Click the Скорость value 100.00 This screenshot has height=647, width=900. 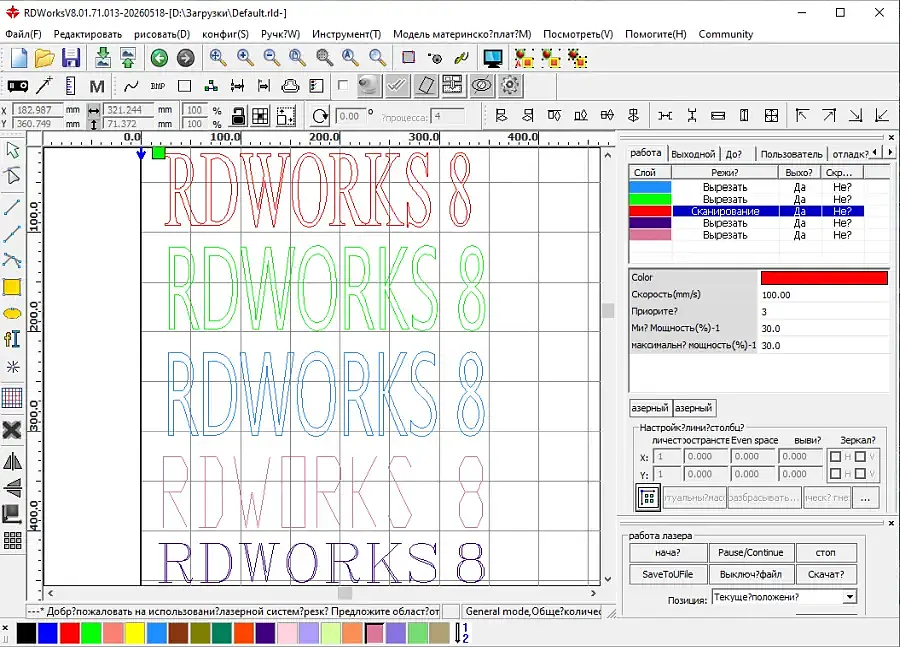[823, 295]
